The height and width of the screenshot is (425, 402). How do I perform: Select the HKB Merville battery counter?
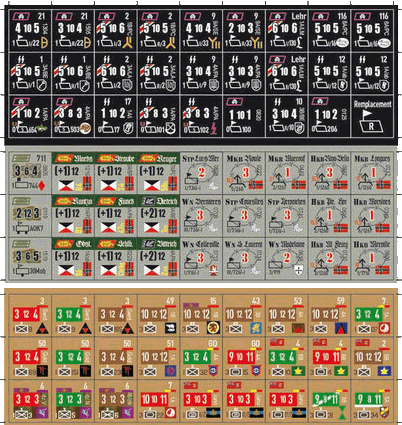(372, 259)
